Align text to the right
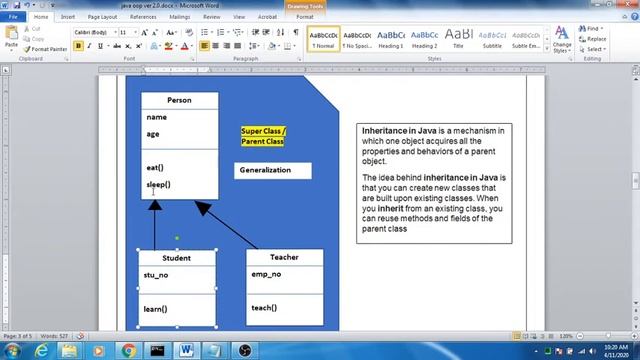The height and width of the screenshot is (360, 640). coord(227,46)
